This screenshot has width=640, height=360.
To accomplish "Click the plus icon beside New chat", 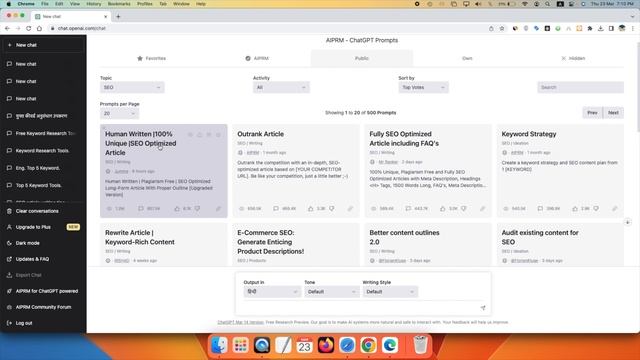I will [9, 45].
